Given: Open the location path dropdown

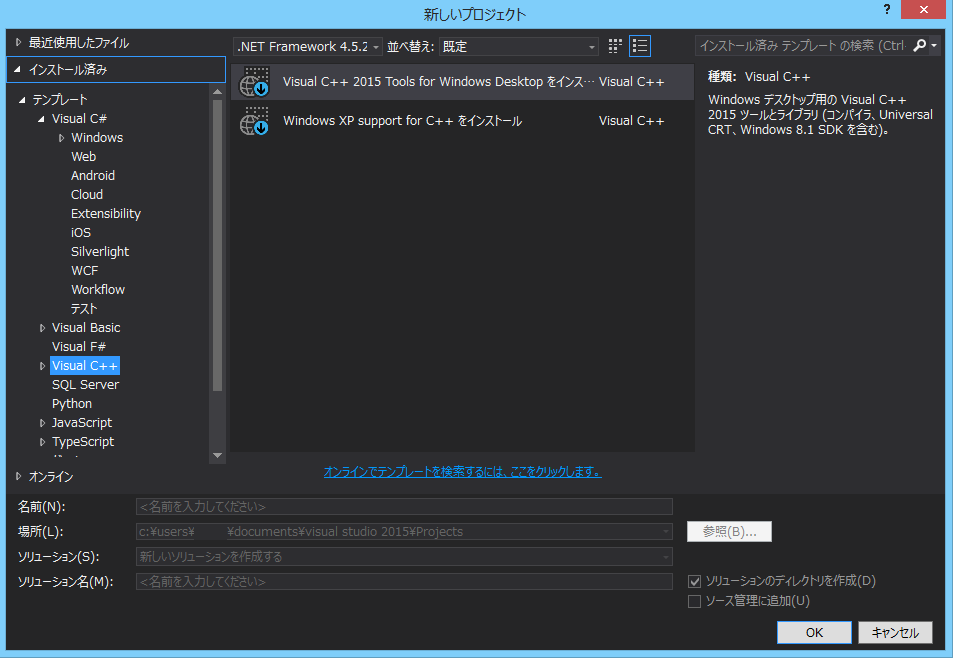Looking at the screenshot, I should coord(666,532).
